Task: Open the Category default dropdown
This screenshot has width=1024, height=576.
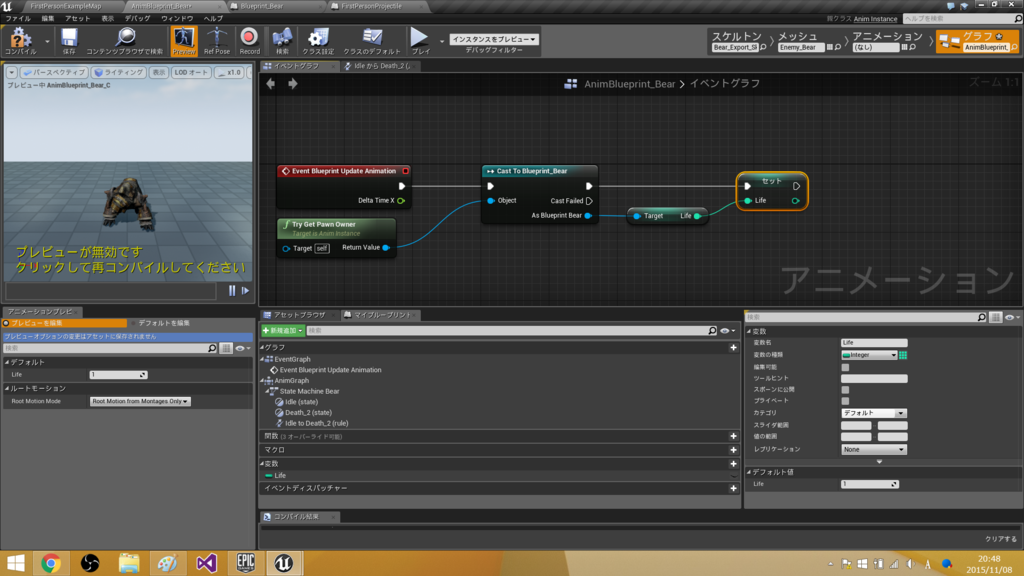Action: pos(874,413)
